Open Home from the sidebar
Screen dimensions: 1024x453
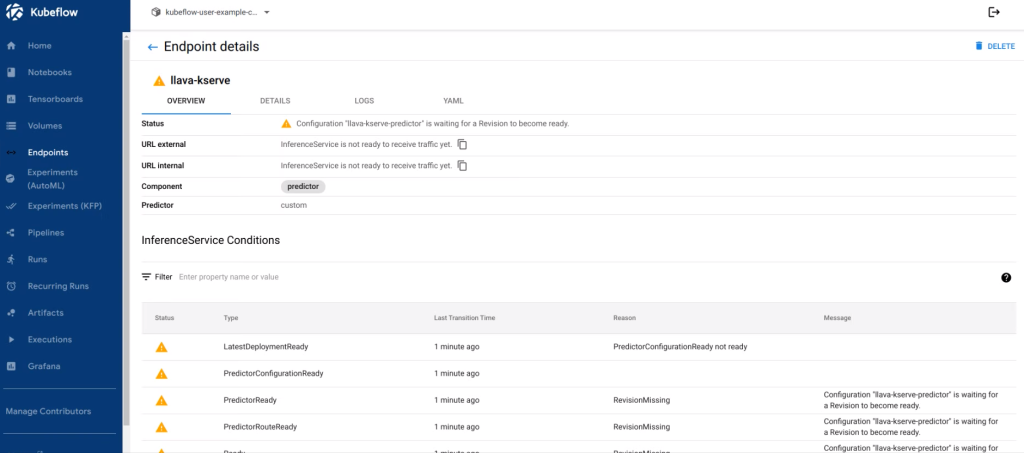[x=40, y=46]
